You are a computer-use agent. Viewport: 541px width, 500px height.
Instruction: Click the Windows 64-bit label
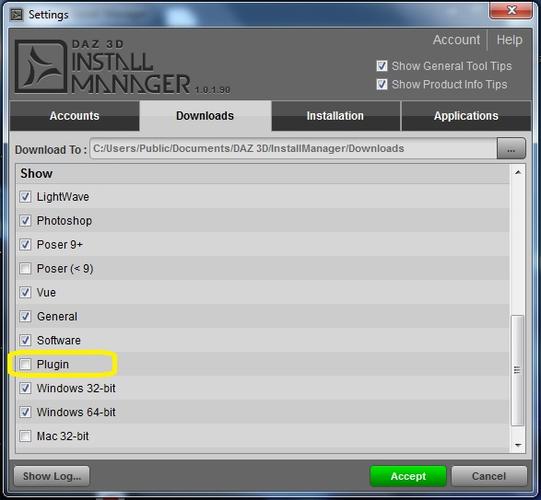click(x=76, y=412)
